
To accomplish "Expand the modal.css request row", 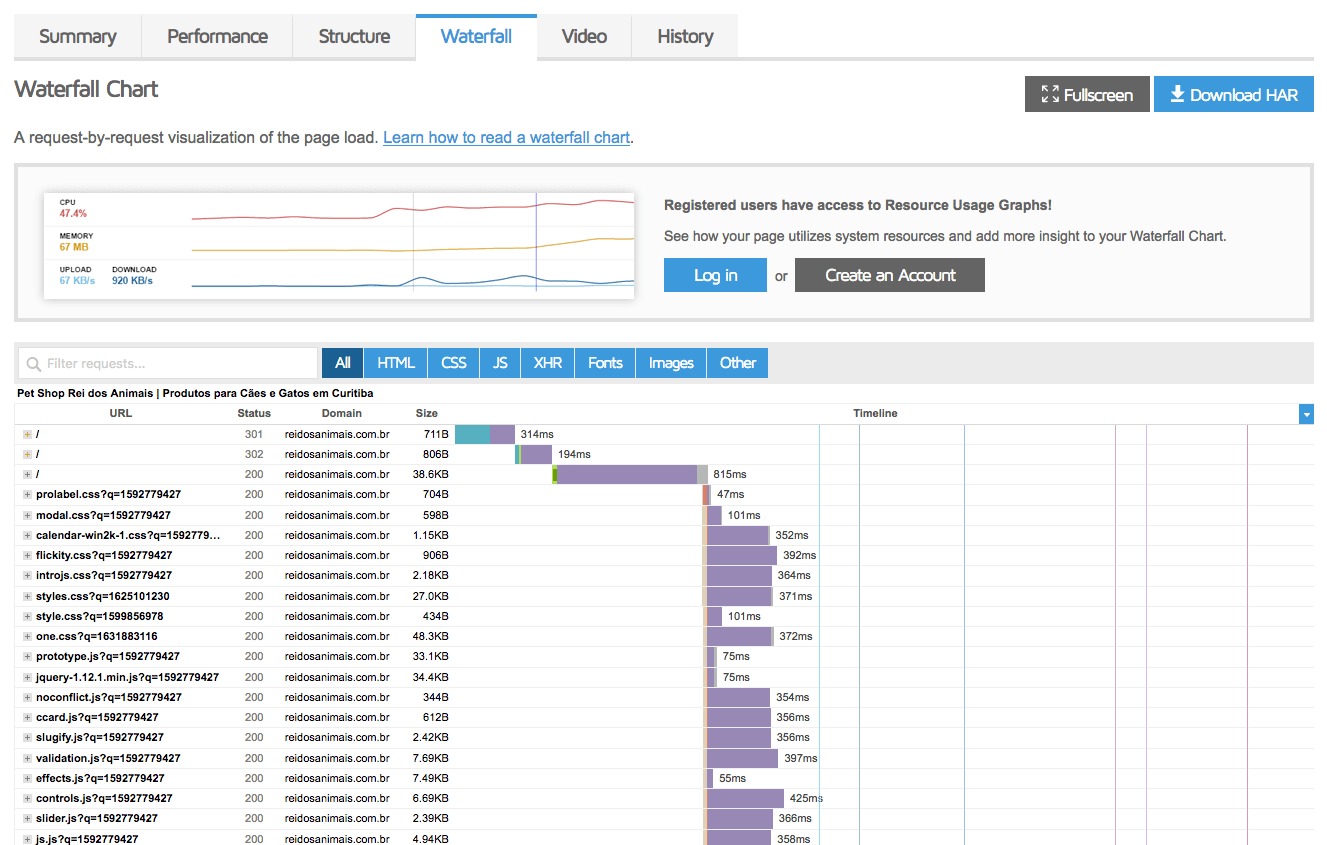I will pos(28,515).
